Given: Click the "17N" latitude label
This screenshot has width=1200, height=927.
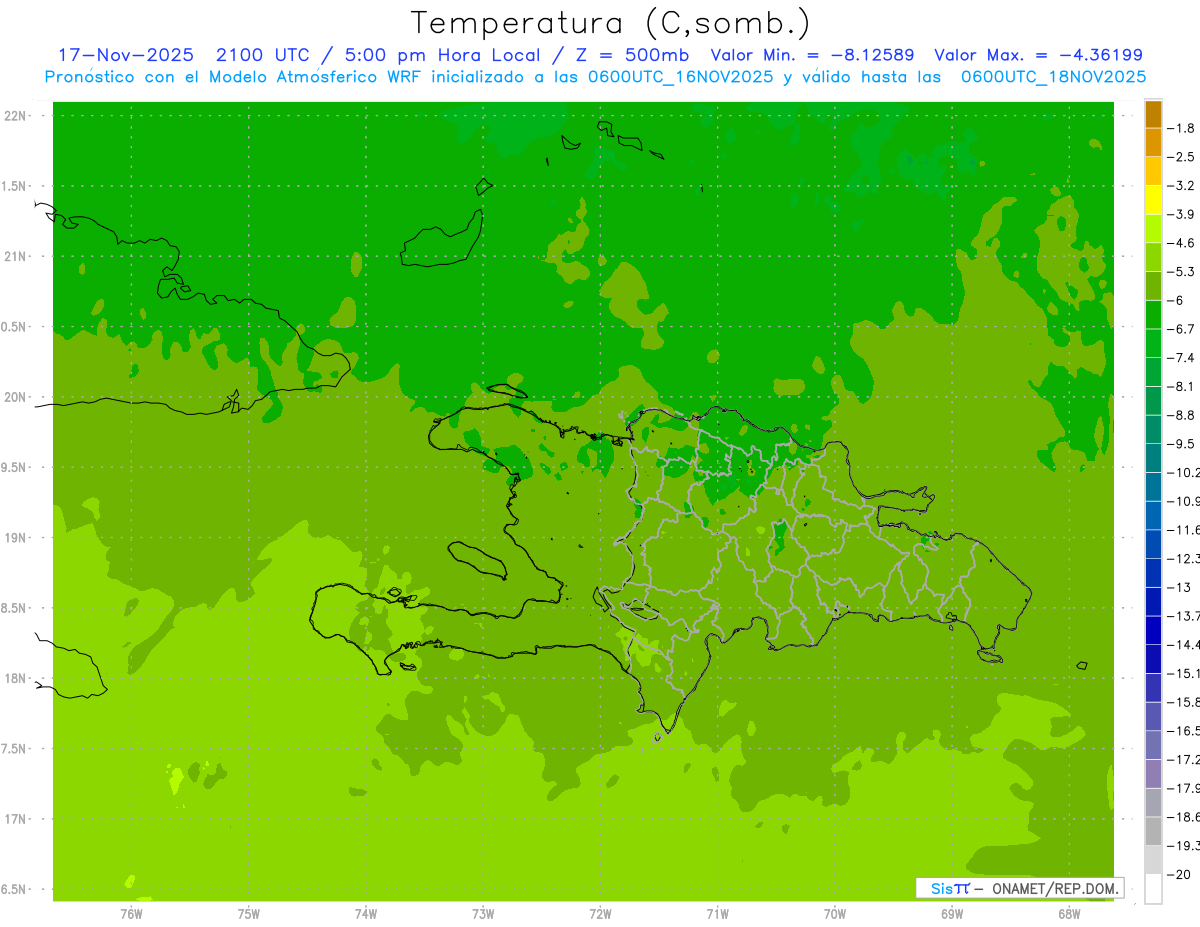Looking at the screenshot, I should point(17,819).
